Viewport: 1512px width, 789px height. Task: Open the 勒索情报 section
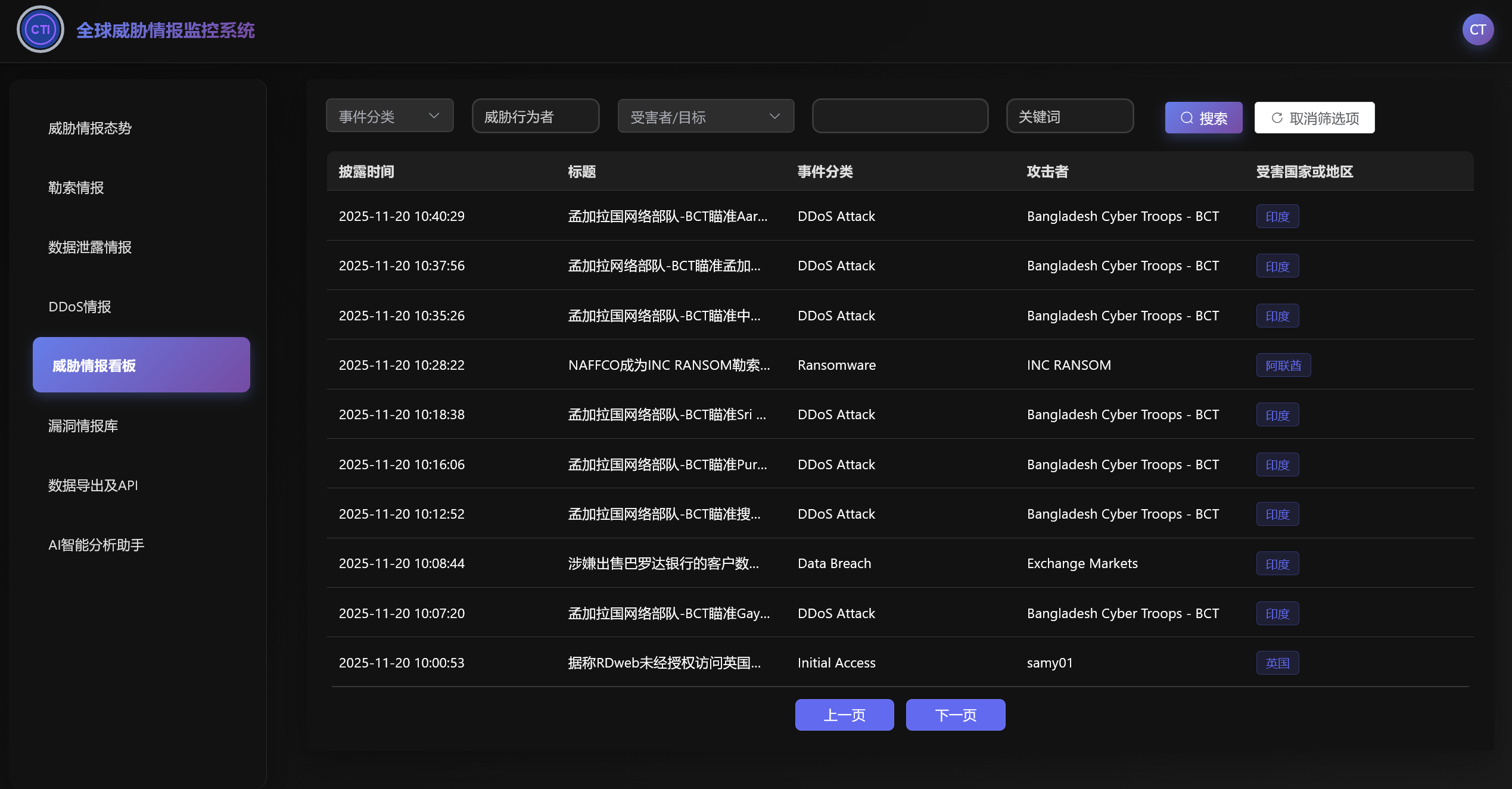click(76, 187)
